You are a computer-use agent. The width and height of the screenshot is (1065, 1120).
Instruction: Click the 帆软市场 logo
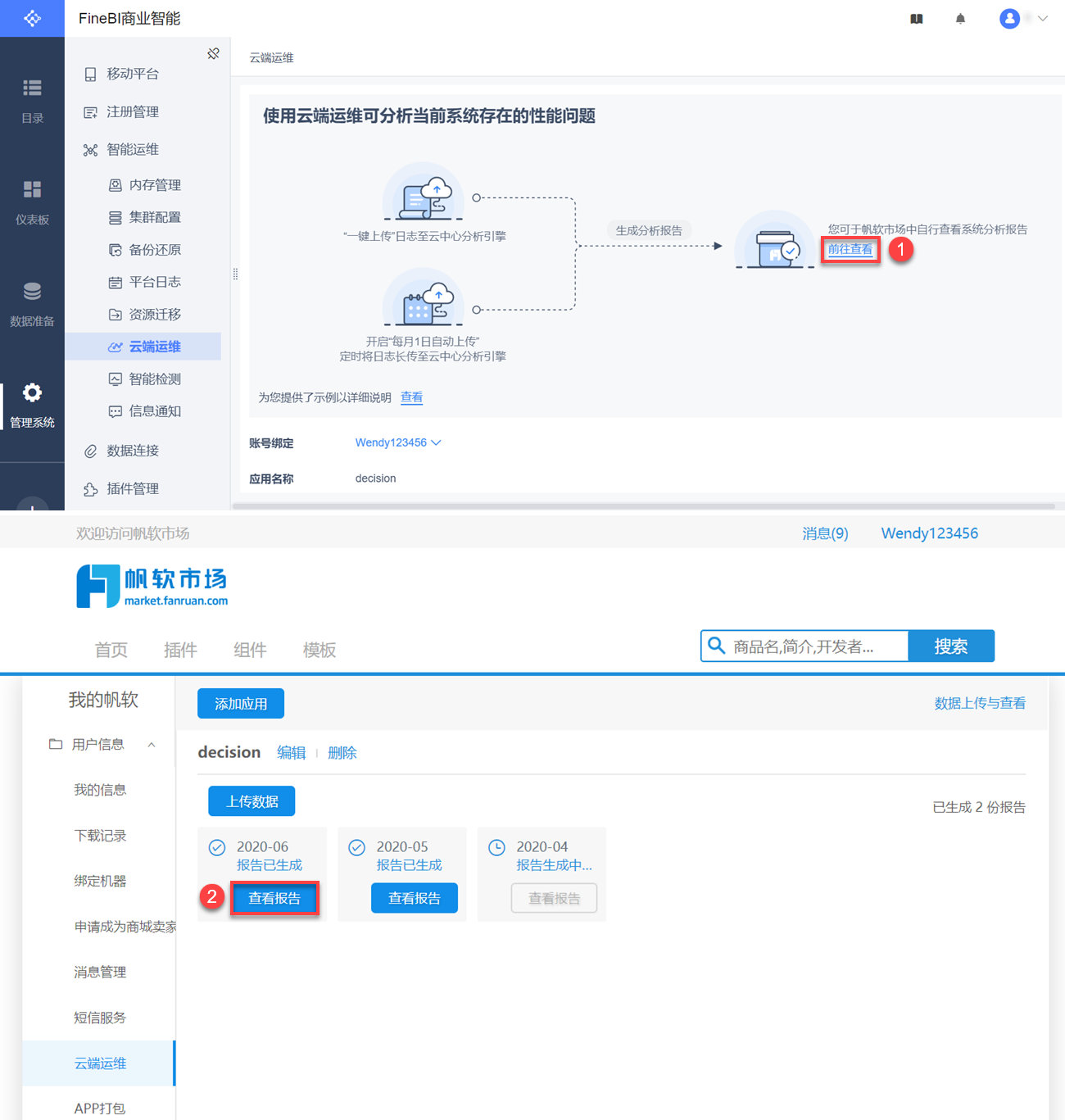152,587
